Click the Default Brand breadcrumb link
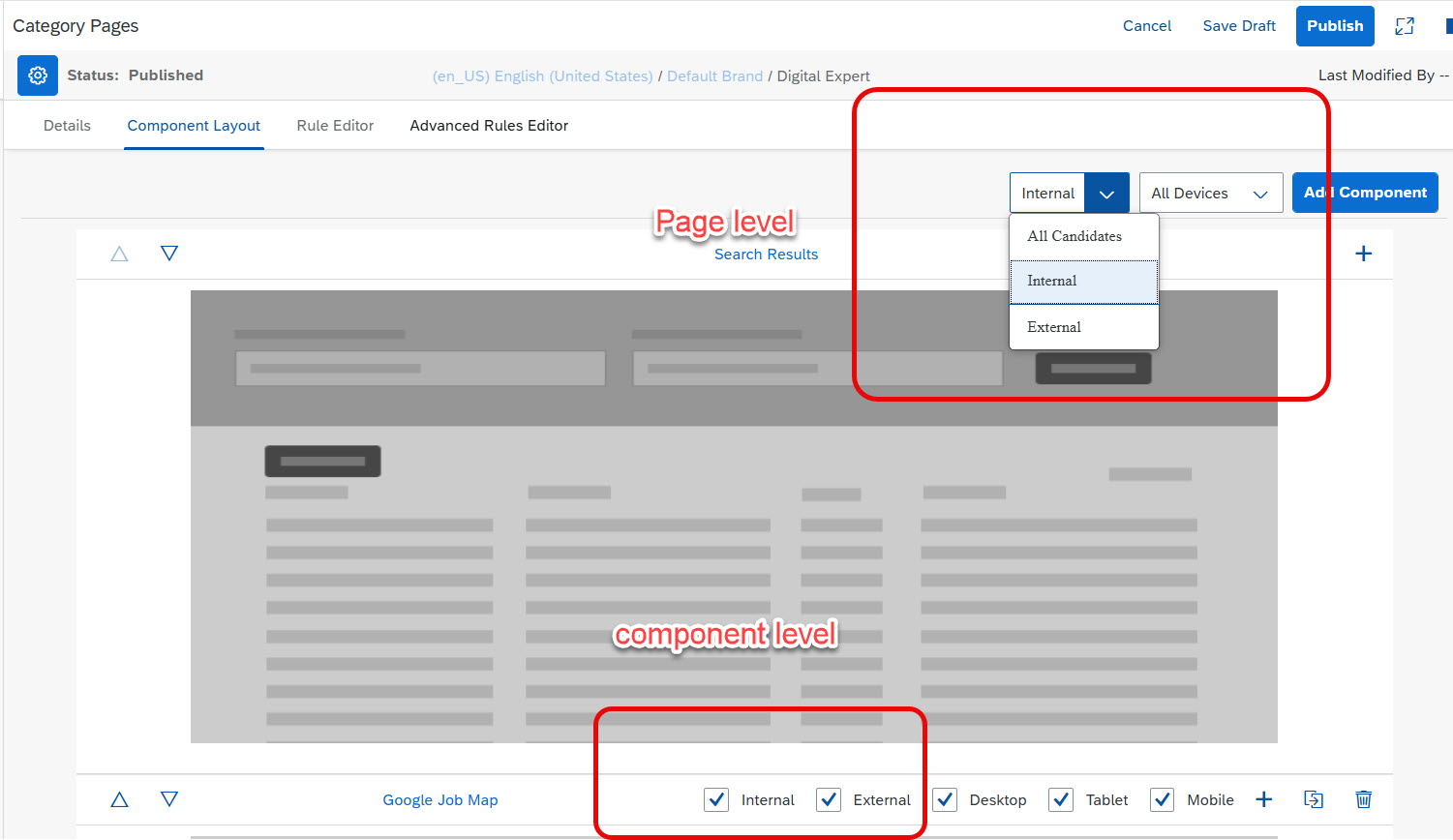 pos(715,76)
